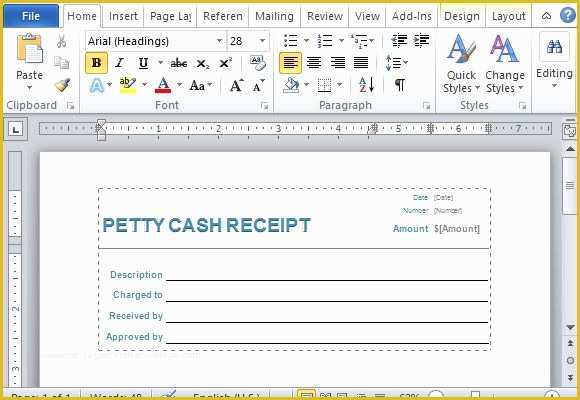Switch to the References tab
The height and width of the screenshot is (400, 580).
pyautogui.click(x=223, y=16)
